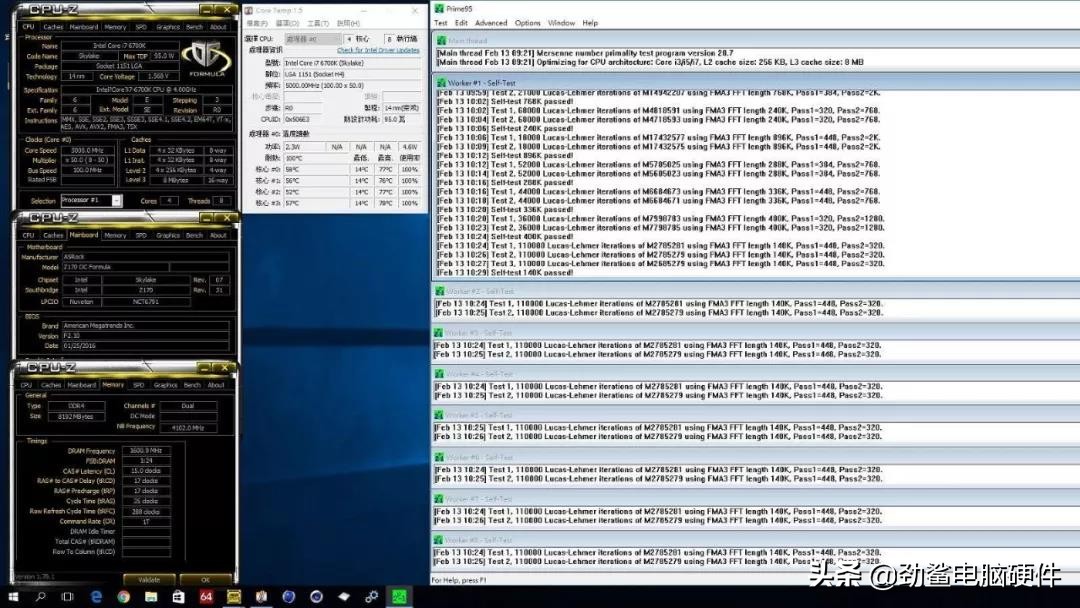Click the Core Voltage value field
1080x608 pixels.
click(158, 76)
